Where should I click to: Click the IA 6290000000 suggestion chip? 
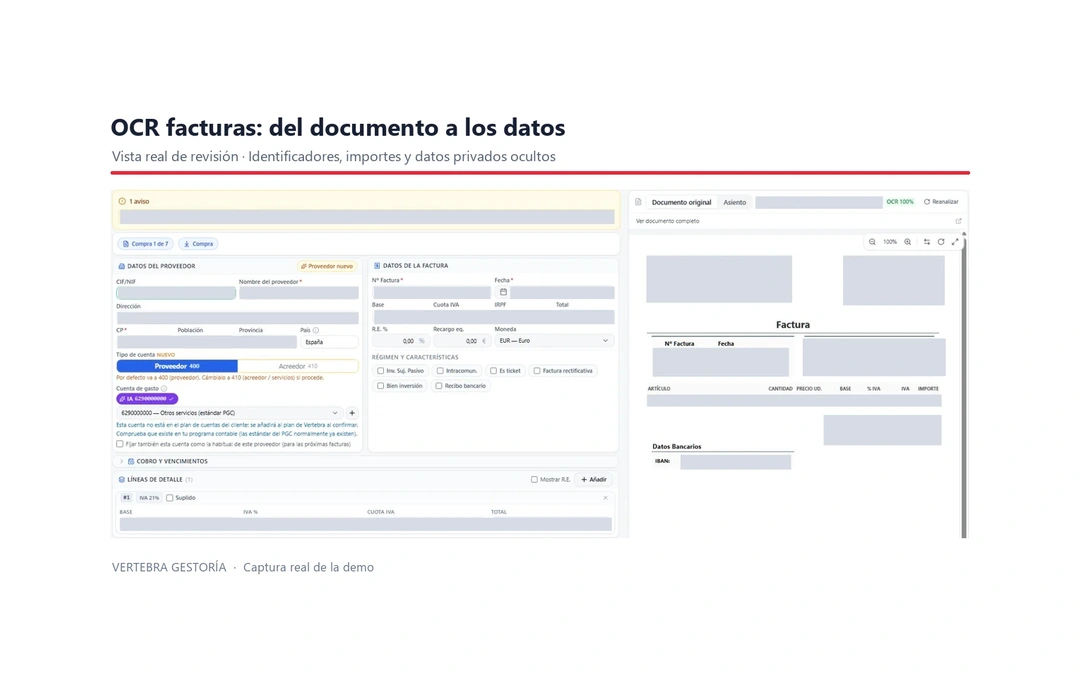[147, 399]
